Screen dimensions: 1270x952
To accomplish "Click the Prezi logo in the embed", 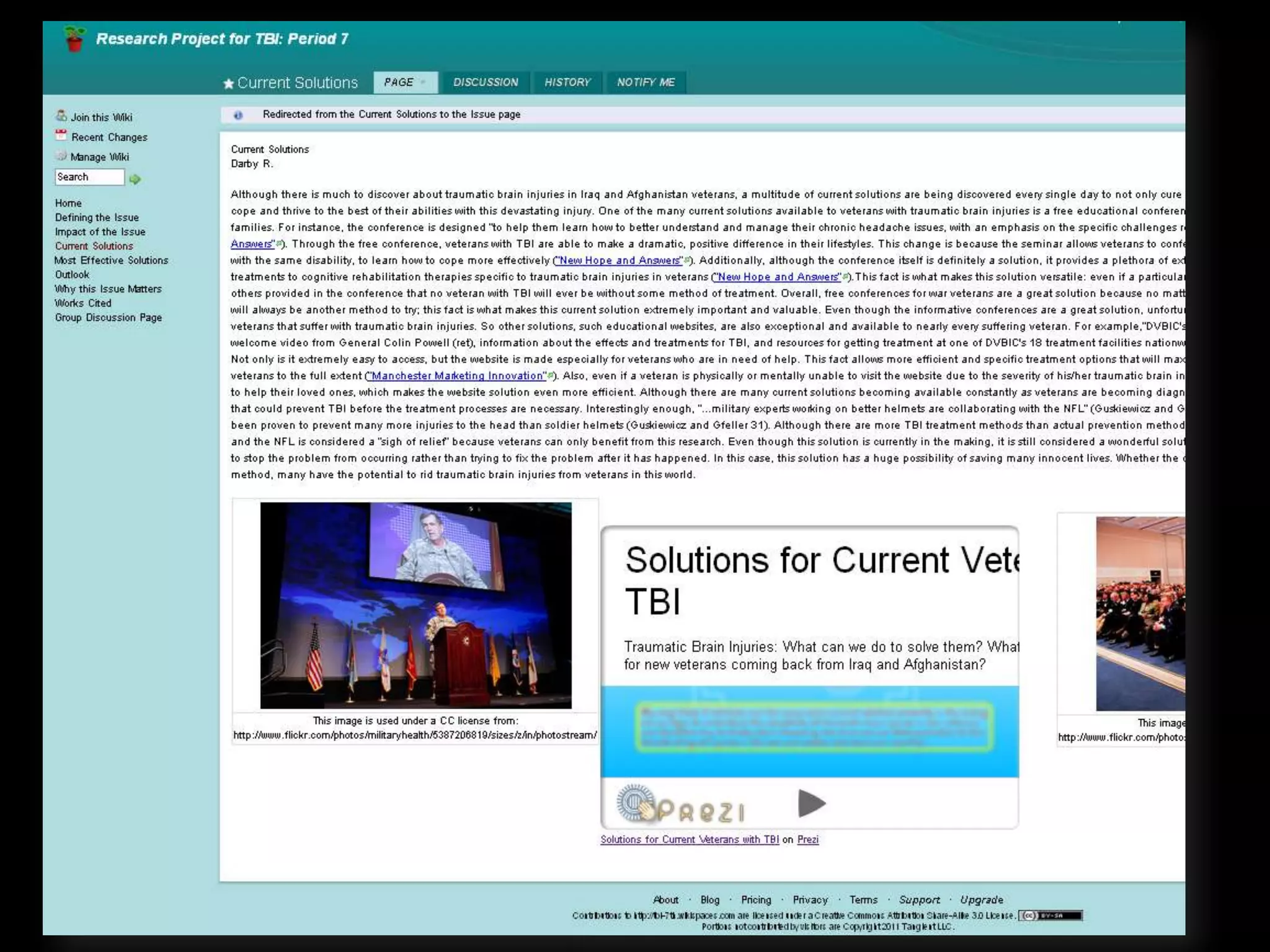I will point(681,805).
